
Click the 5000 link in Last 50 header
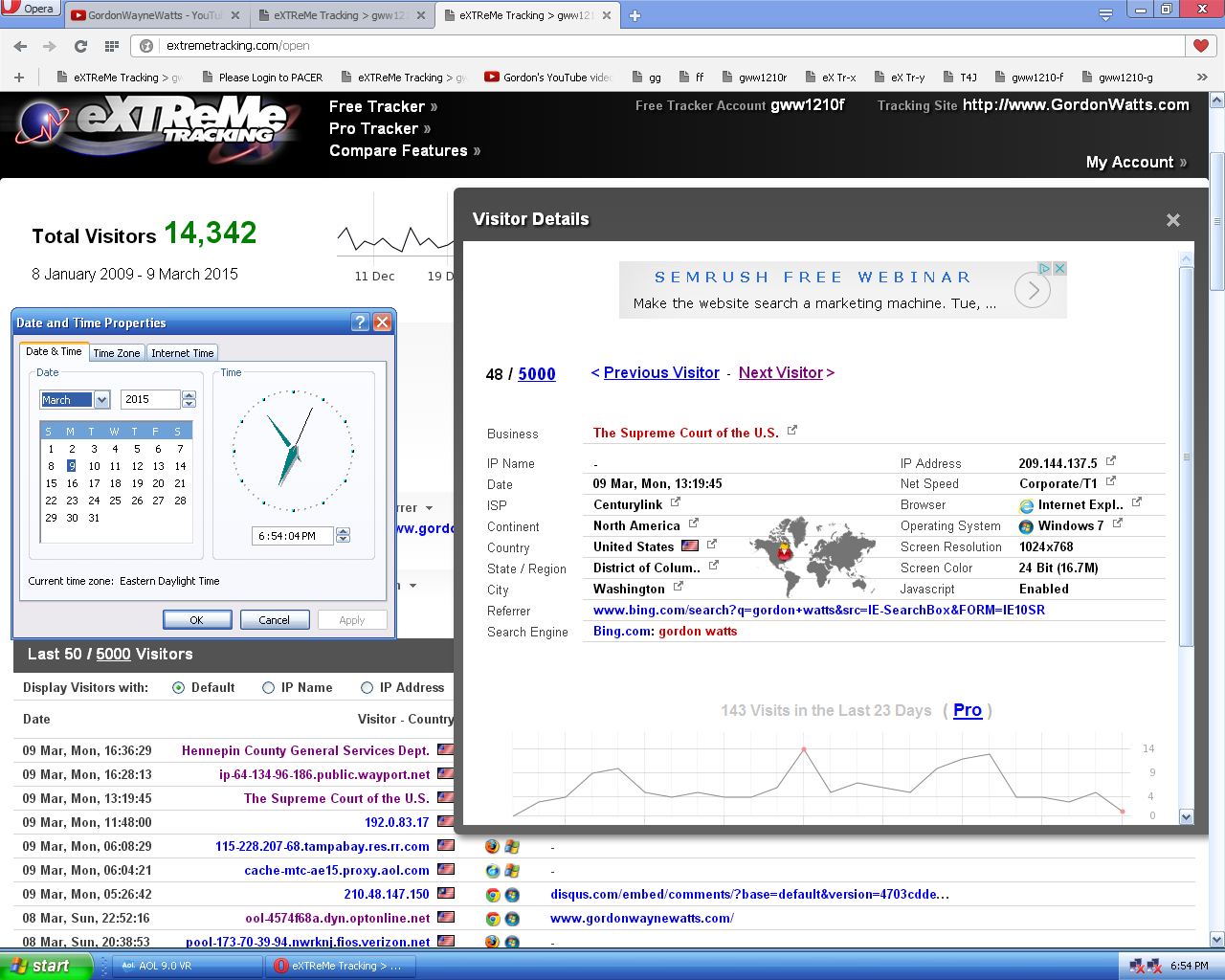tap(113, 654)
